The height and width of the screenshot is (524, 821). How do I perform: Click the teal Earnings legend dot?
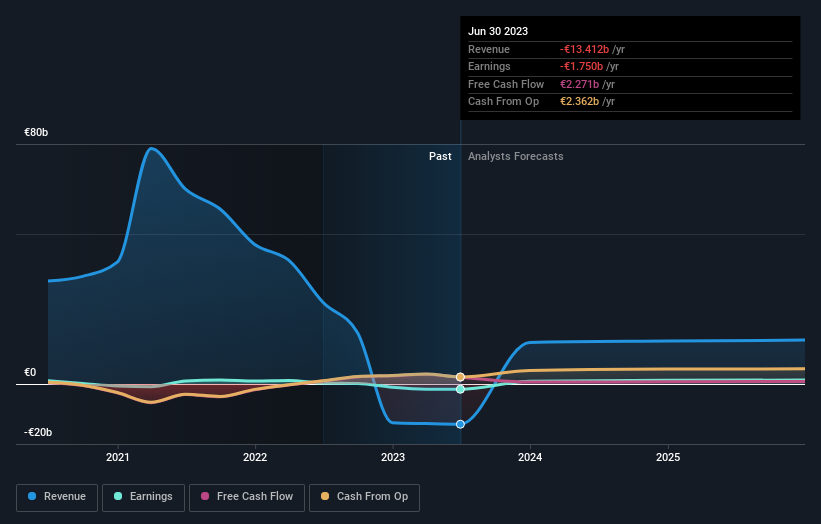coord(118,496)
